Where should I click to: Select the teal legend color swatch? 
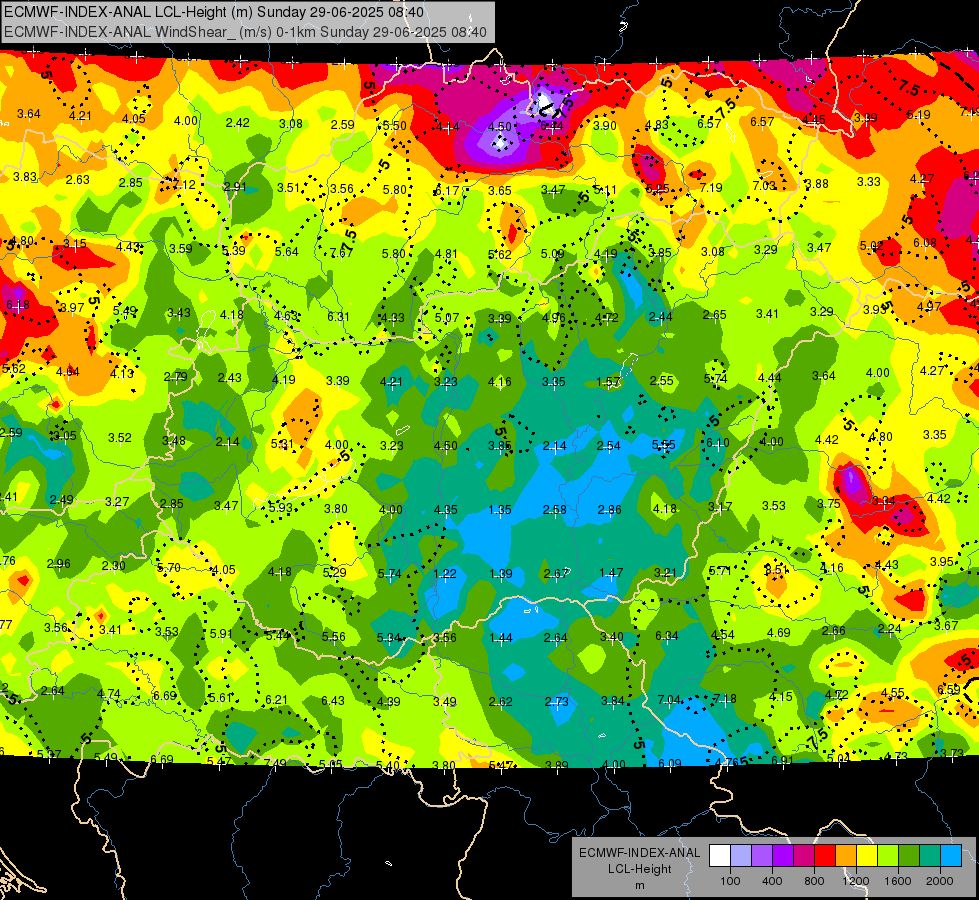[930, 856]
